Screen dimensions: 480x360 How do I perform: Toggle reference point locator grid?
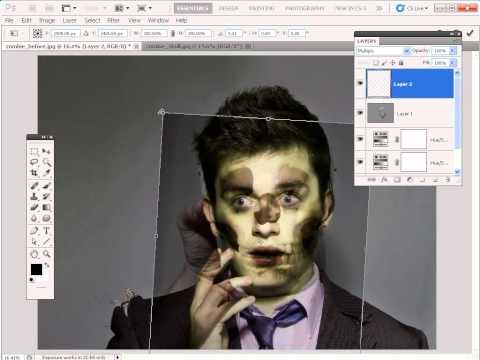tap(37, 33)
